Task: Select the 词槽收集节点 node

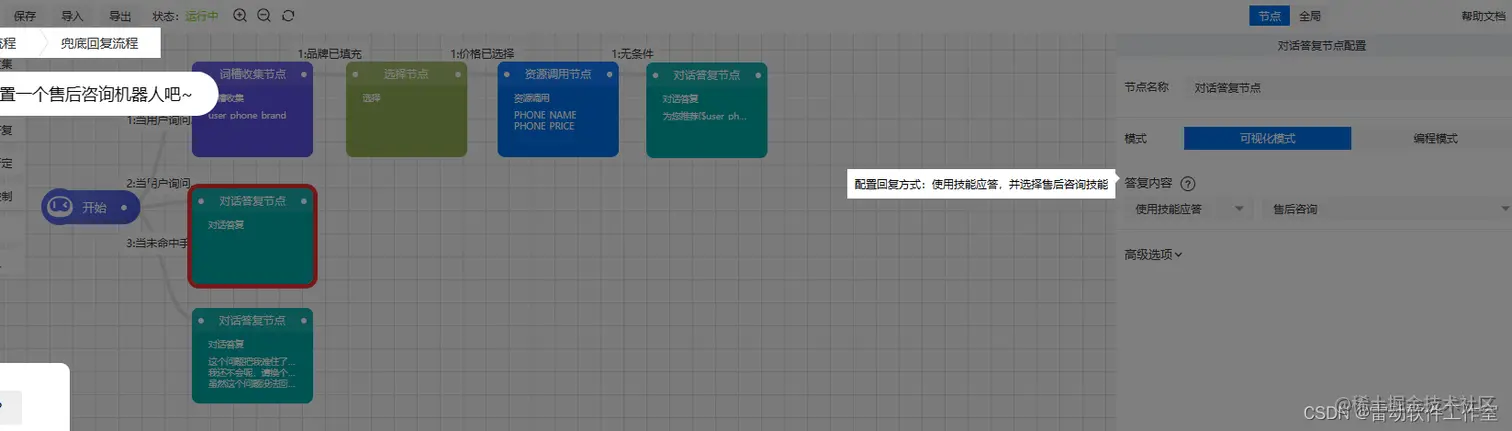Action: tap(252, 109)
